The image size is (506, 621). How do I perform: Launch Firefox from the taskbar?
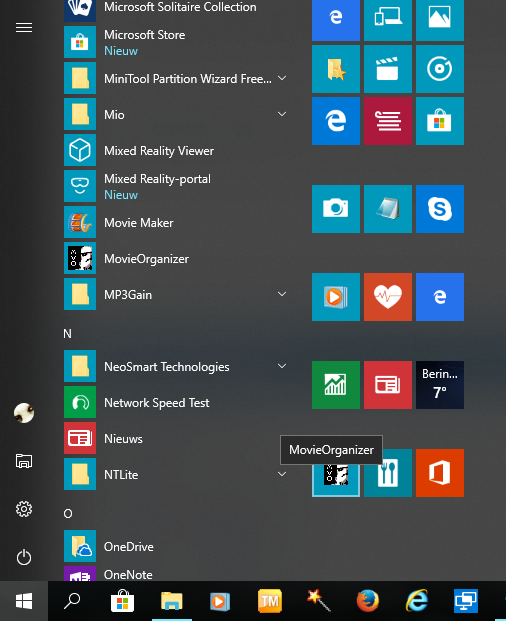367,601
